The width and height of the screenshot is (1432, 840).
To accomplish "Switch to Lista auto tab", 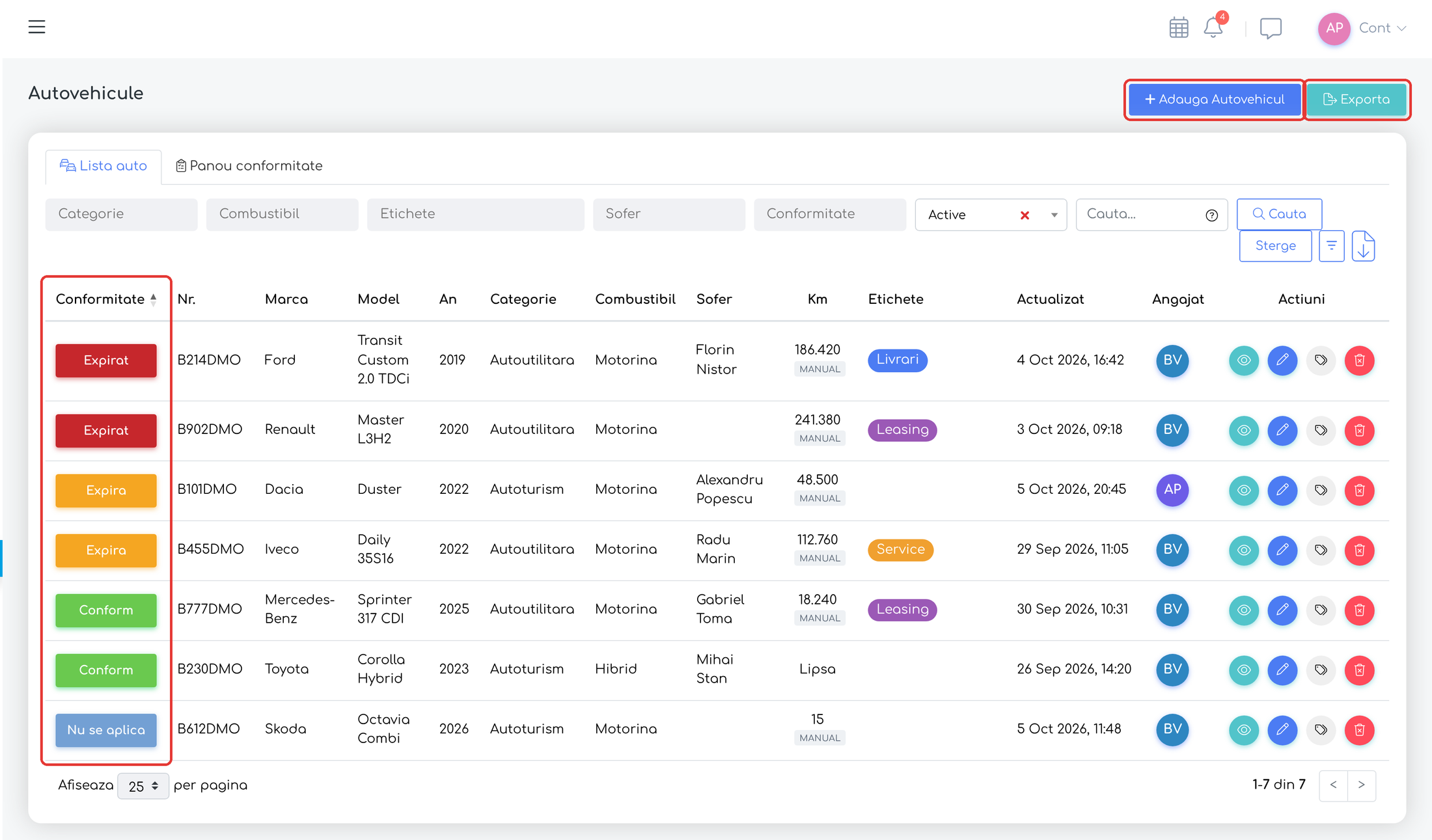I will tap(103, 166).
